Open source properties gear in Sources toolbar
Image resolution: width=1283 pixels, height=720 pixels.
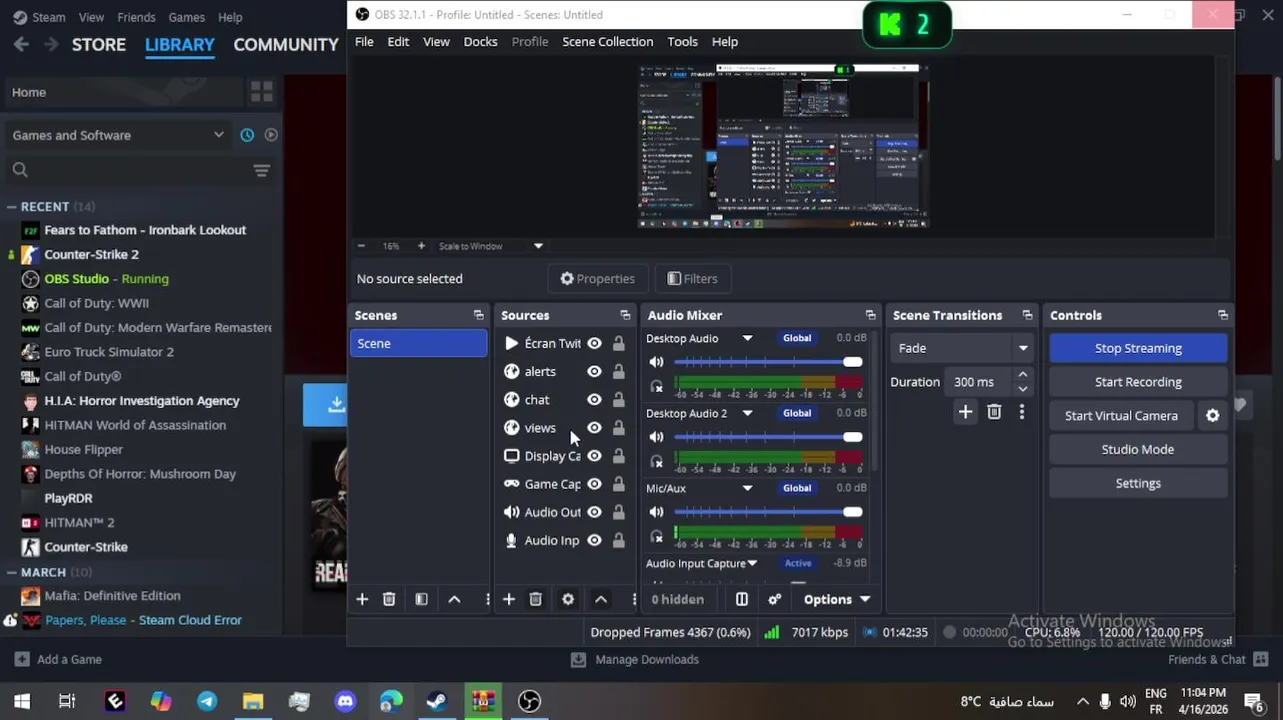pyautogui.click(x=568, y=599)
